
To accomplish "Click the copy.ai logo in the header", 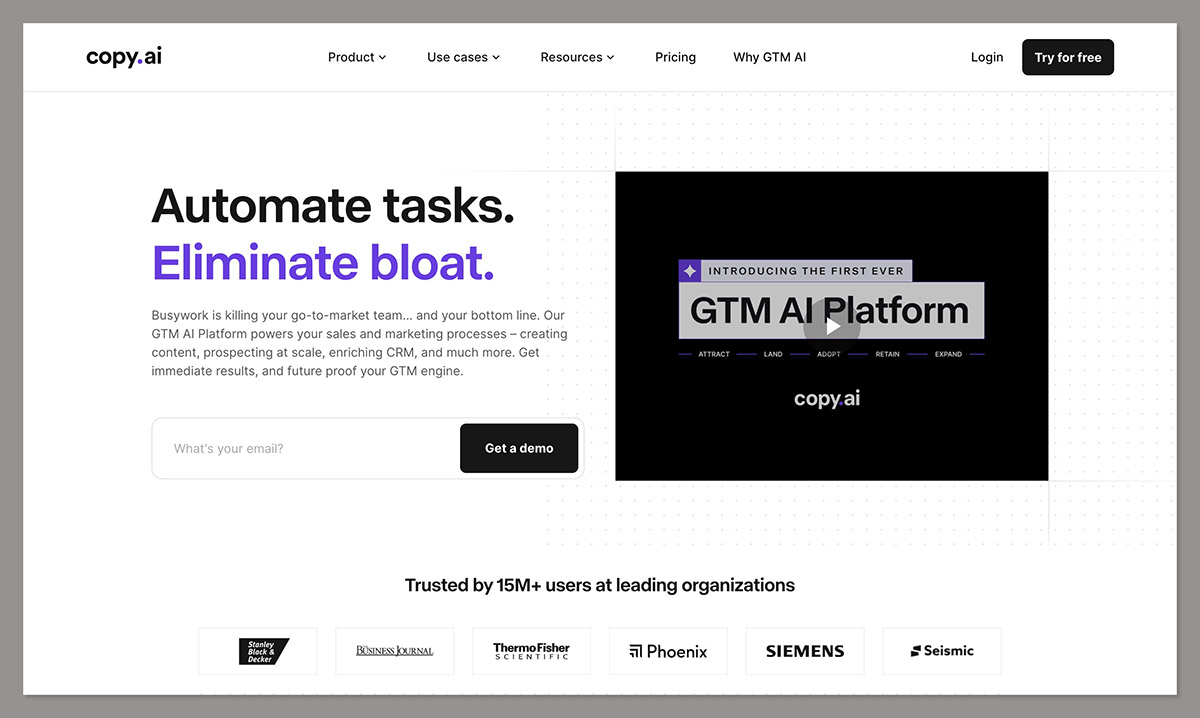I will [x=123, y=57].
